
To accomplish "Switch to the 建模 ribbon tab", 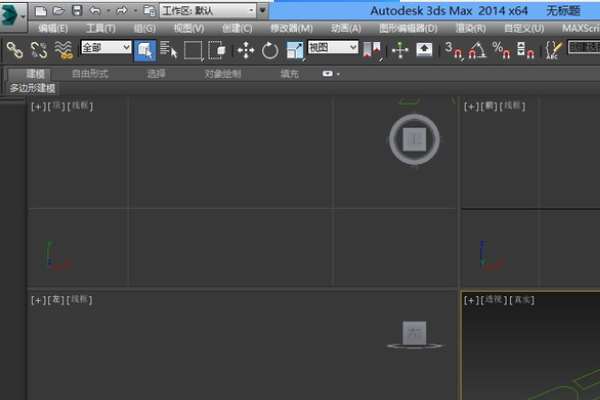I will coord(35,74).
